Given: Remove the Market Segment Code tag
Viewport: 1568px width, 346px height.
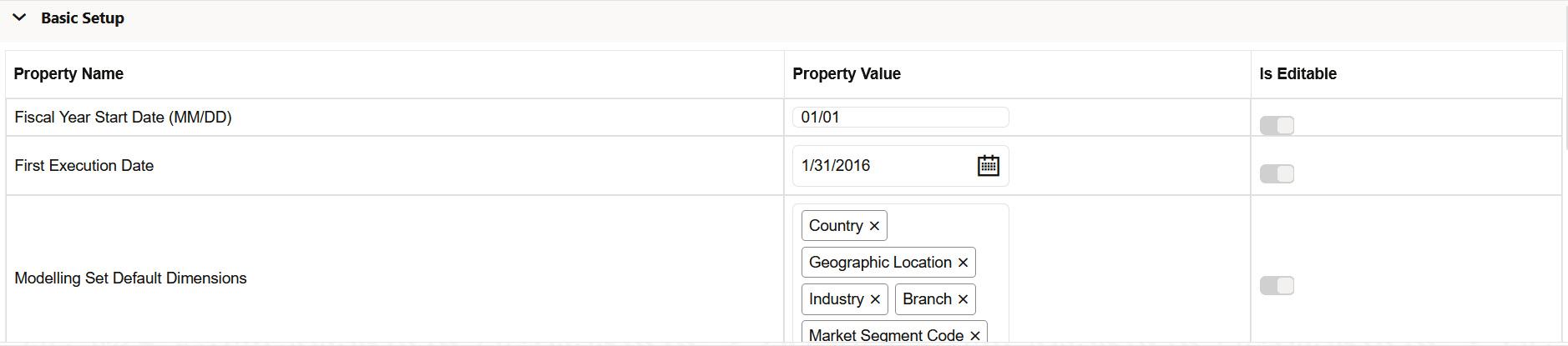Looking at the screenshot, I should point(974,335).
